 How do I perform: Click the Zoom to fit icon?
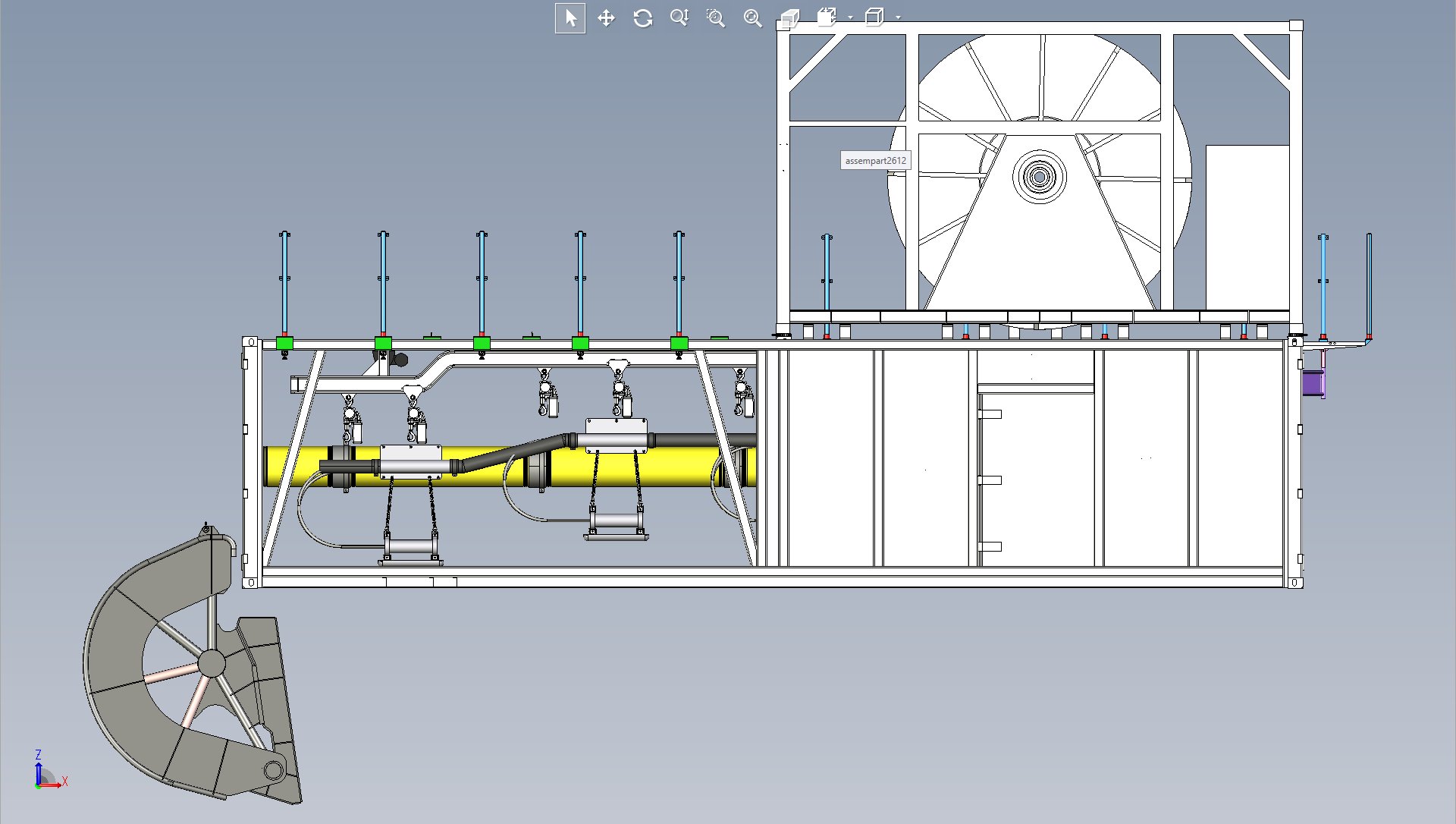point(752,18)
